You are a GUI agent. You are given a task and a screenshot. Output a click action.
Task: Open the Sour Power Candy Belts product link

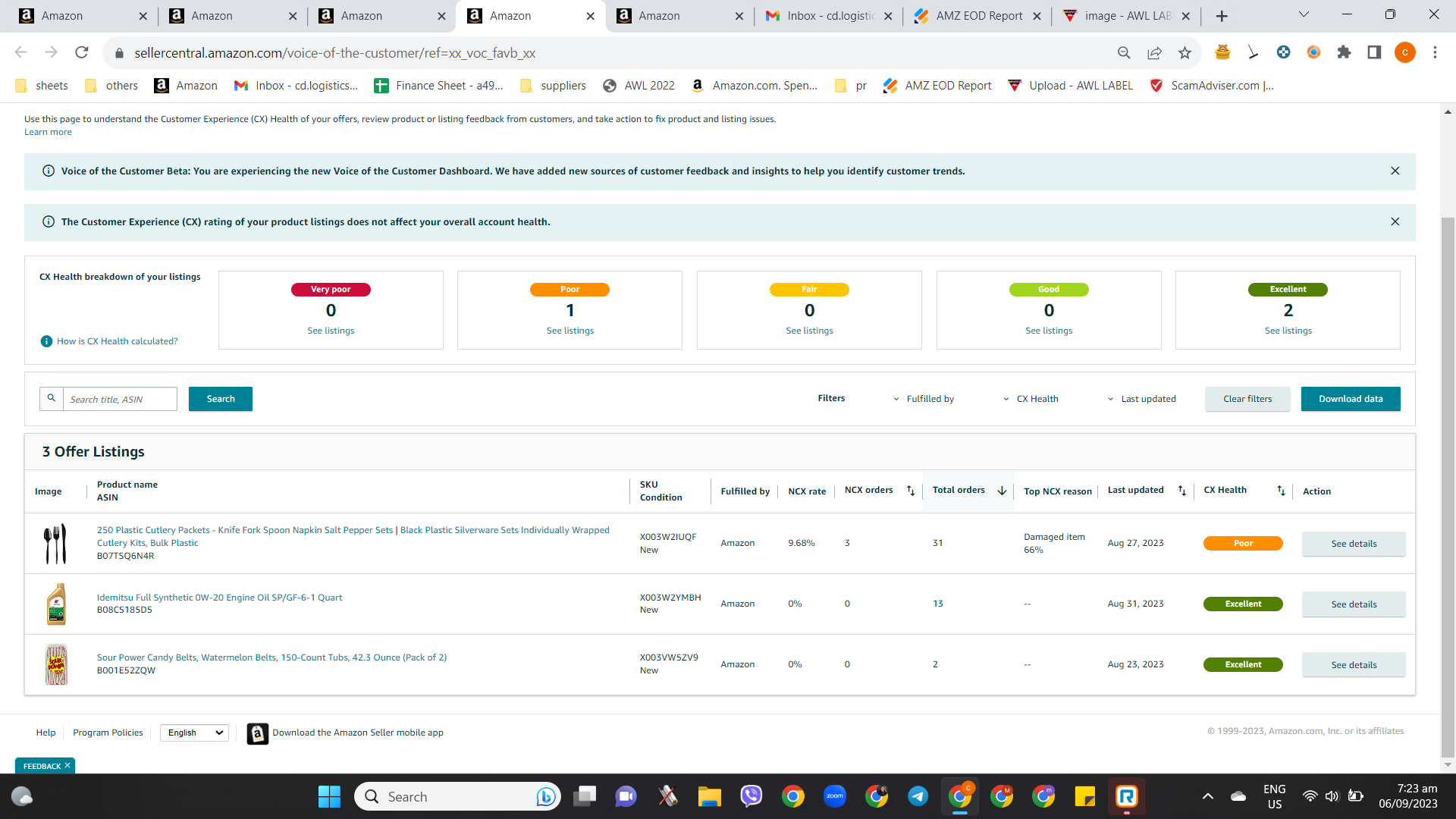(271, 657)
